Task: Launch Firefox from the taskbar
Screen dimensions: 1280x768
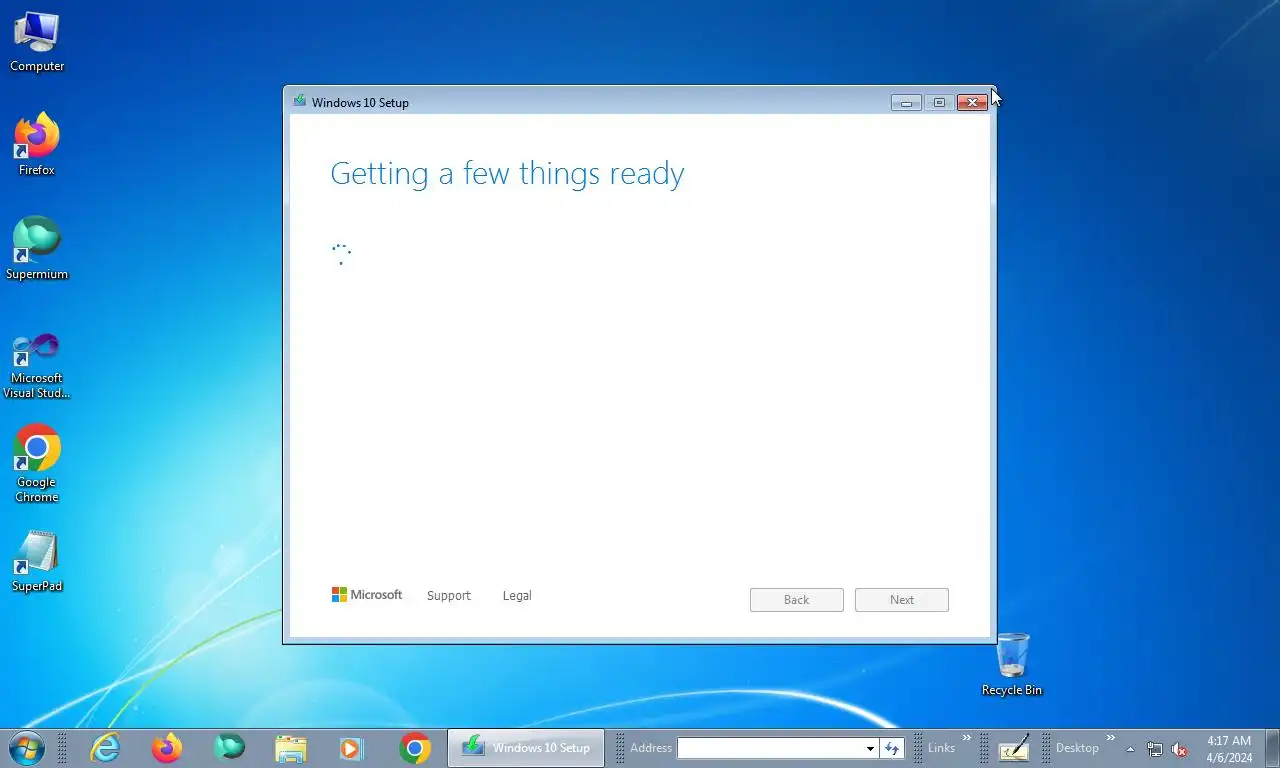Action: click(x=167, y=748)
